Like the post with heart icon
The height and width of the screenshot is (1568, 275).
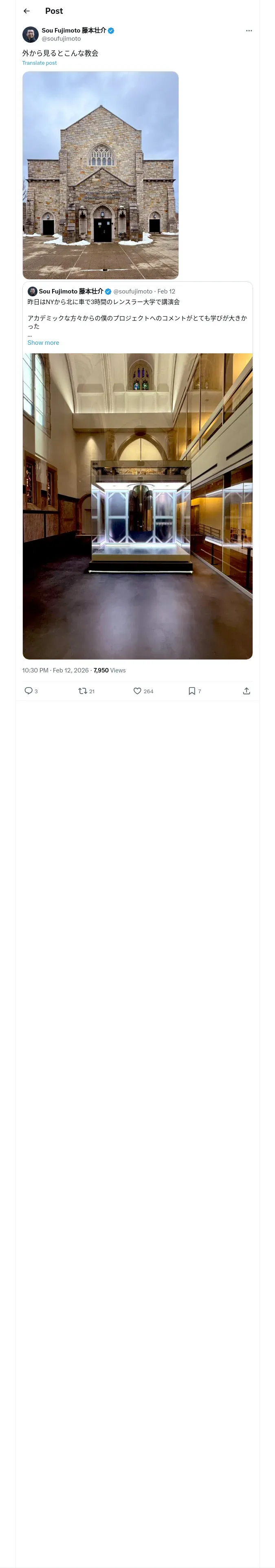pyautogui.click(x=137, y=690)
